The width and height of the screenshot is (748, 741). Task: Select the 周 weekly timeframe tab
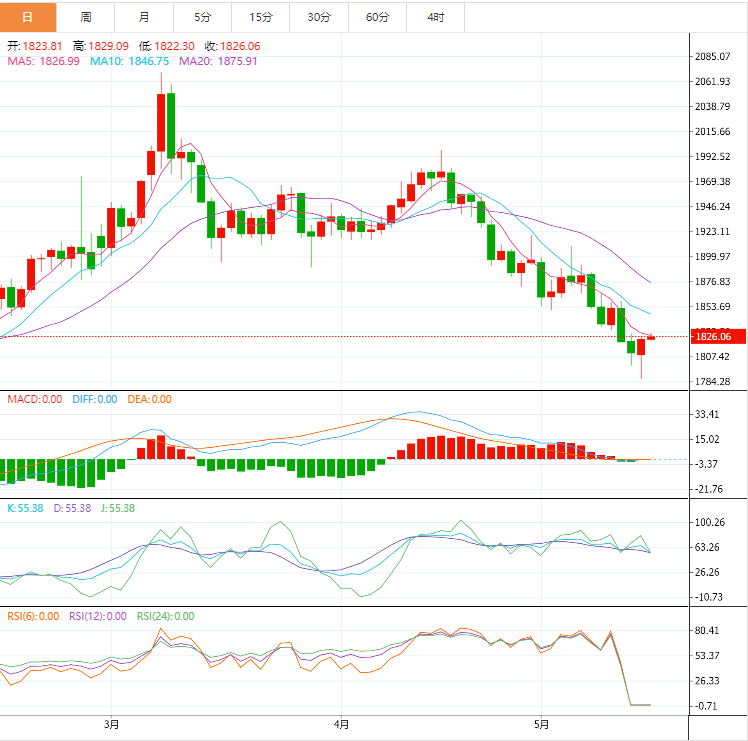click(86, 17)
